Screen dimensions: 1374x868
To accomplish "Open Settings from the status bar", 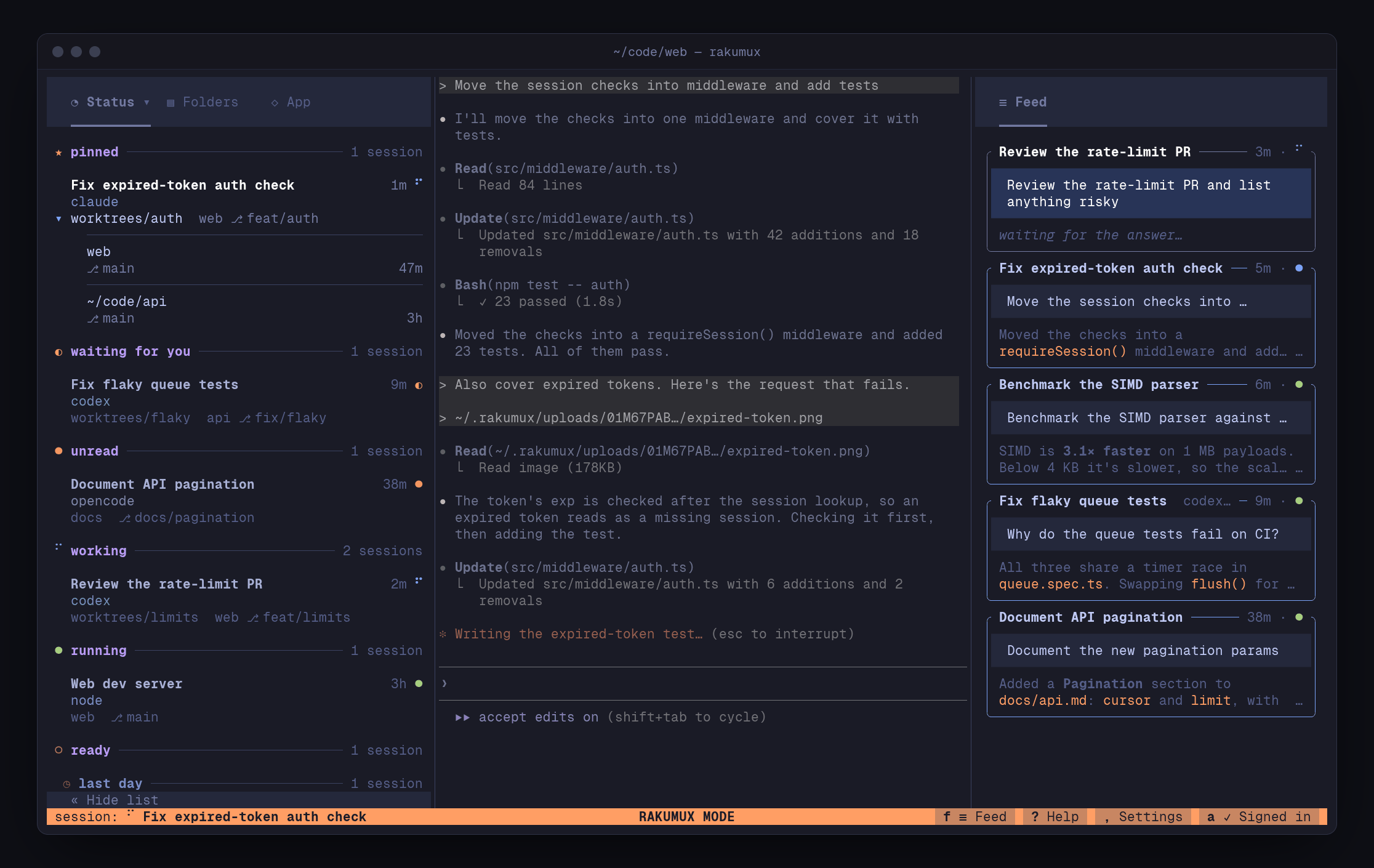I will tap(1143, 817).
